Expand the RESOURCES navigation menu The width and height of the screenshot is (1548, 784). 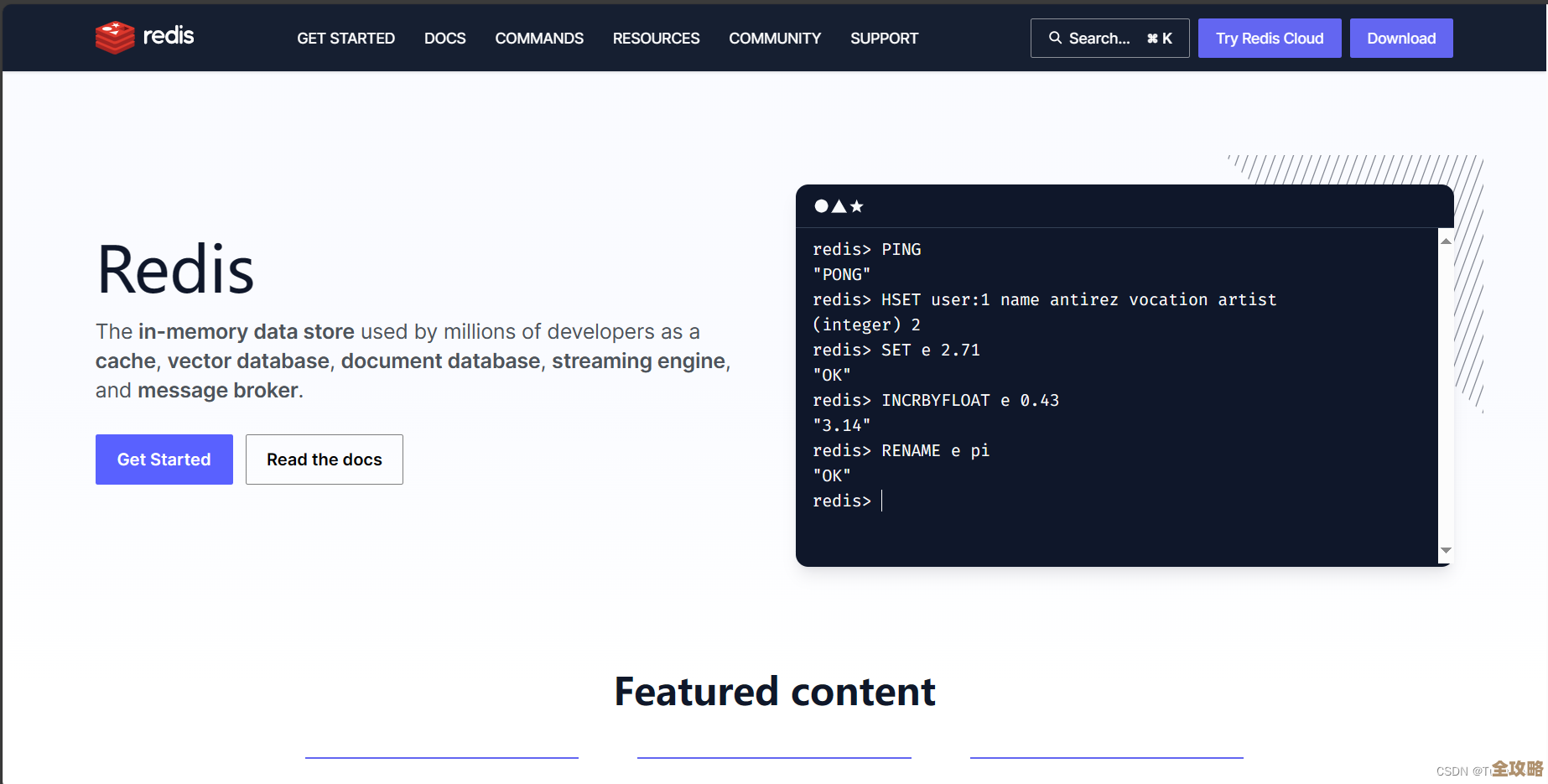656,39
